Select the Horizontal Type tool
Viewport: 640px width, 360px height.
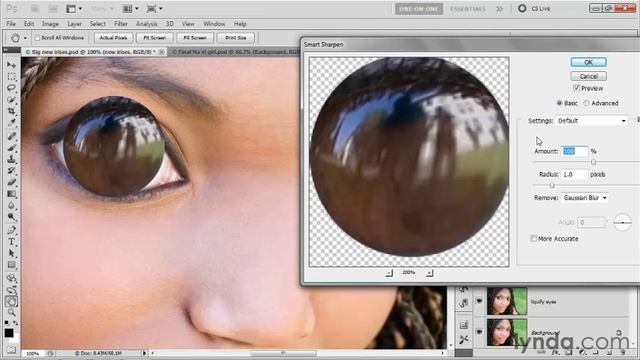(x=11, y=242)
